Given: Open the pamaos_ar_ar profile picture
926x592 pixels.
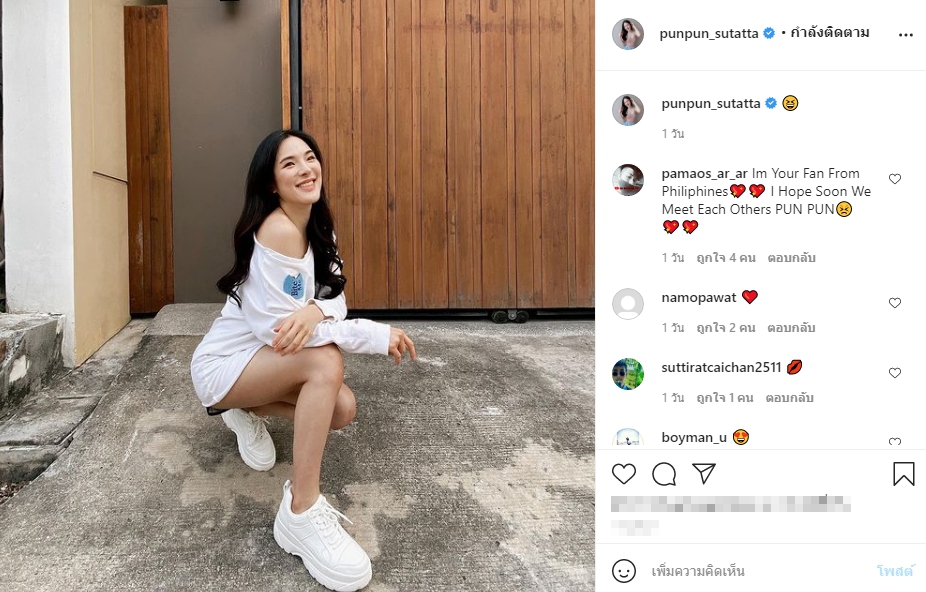Looking at the screenshot, I should pyautogui.click(x=628, y=180).
